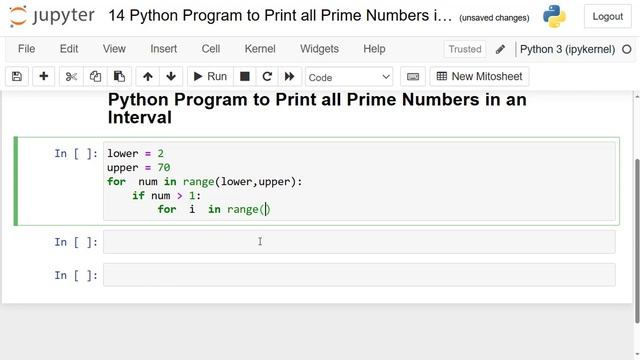Click the notebook vertical scrollbar
640x360 pixels.
point(637,241)
